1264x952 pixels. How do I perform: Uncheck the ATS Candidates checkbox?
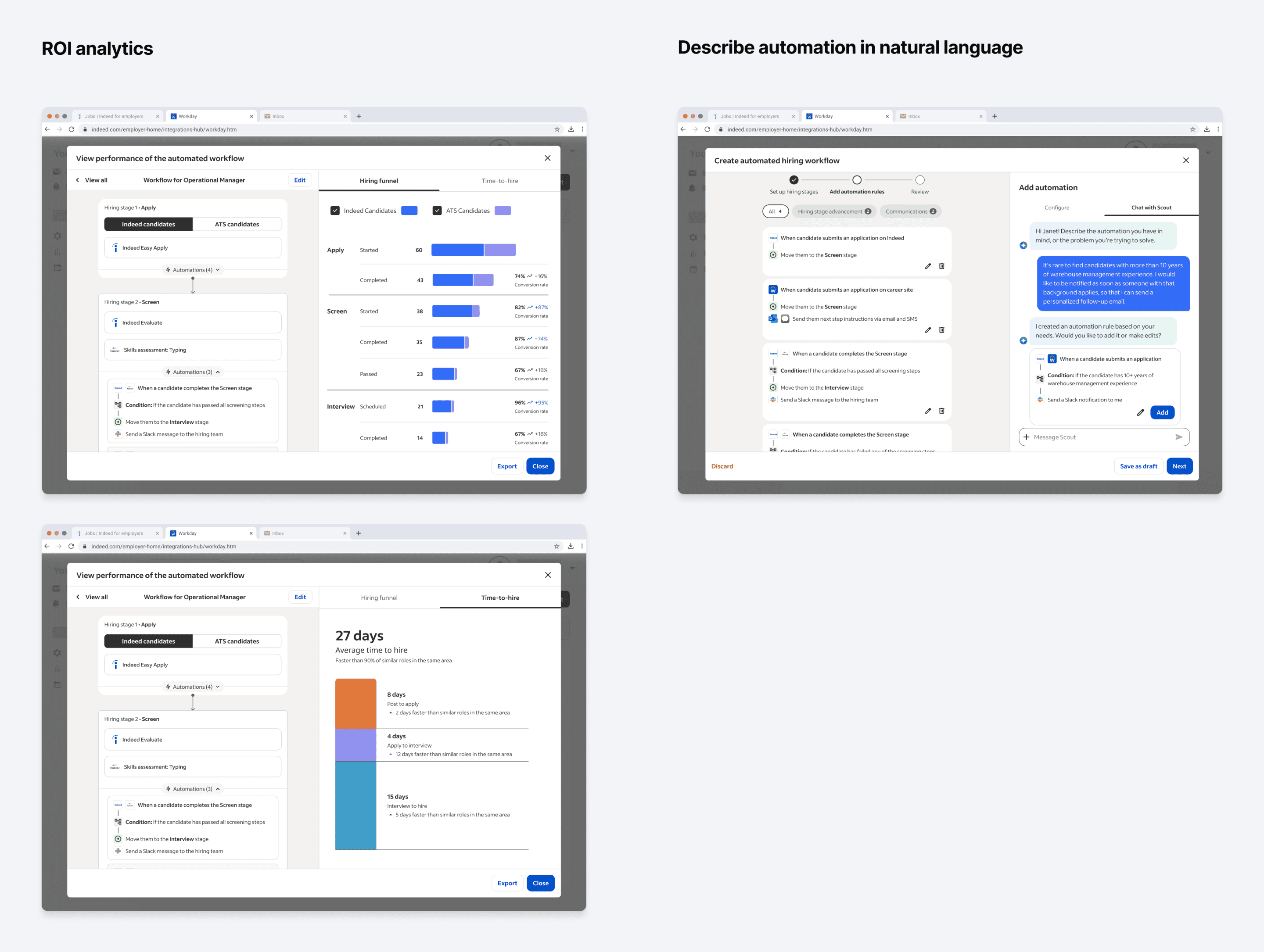pyautogui.click(x=437, y=211)
